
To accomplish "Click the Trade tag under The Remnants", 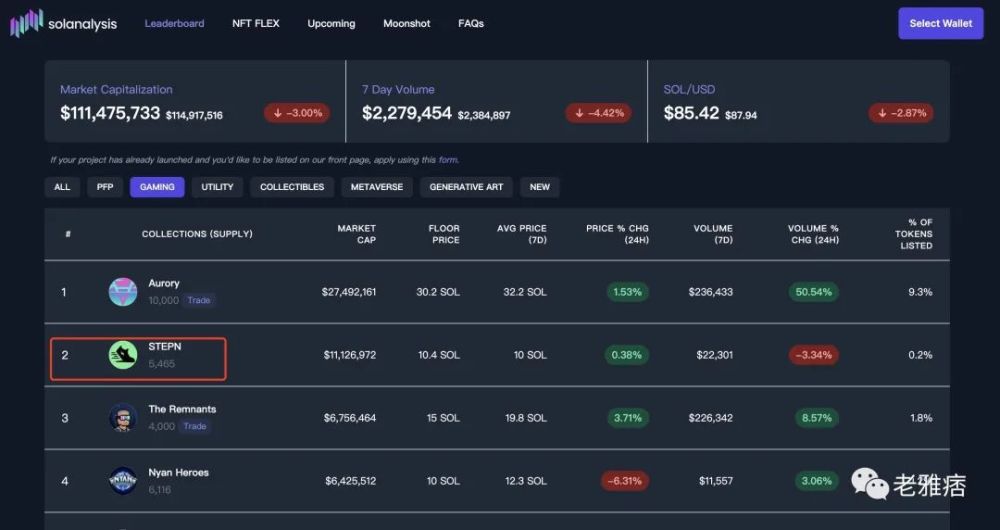I will pyautogui.click(x=195, y=426).
